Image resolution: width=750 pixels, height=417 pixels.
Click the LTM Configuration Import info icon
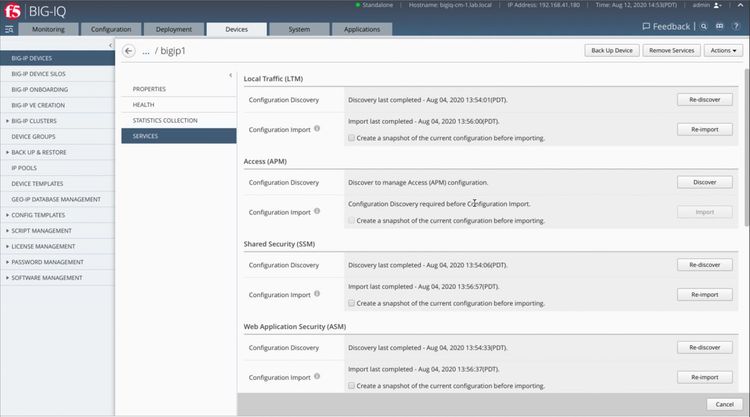coord(317,129)
